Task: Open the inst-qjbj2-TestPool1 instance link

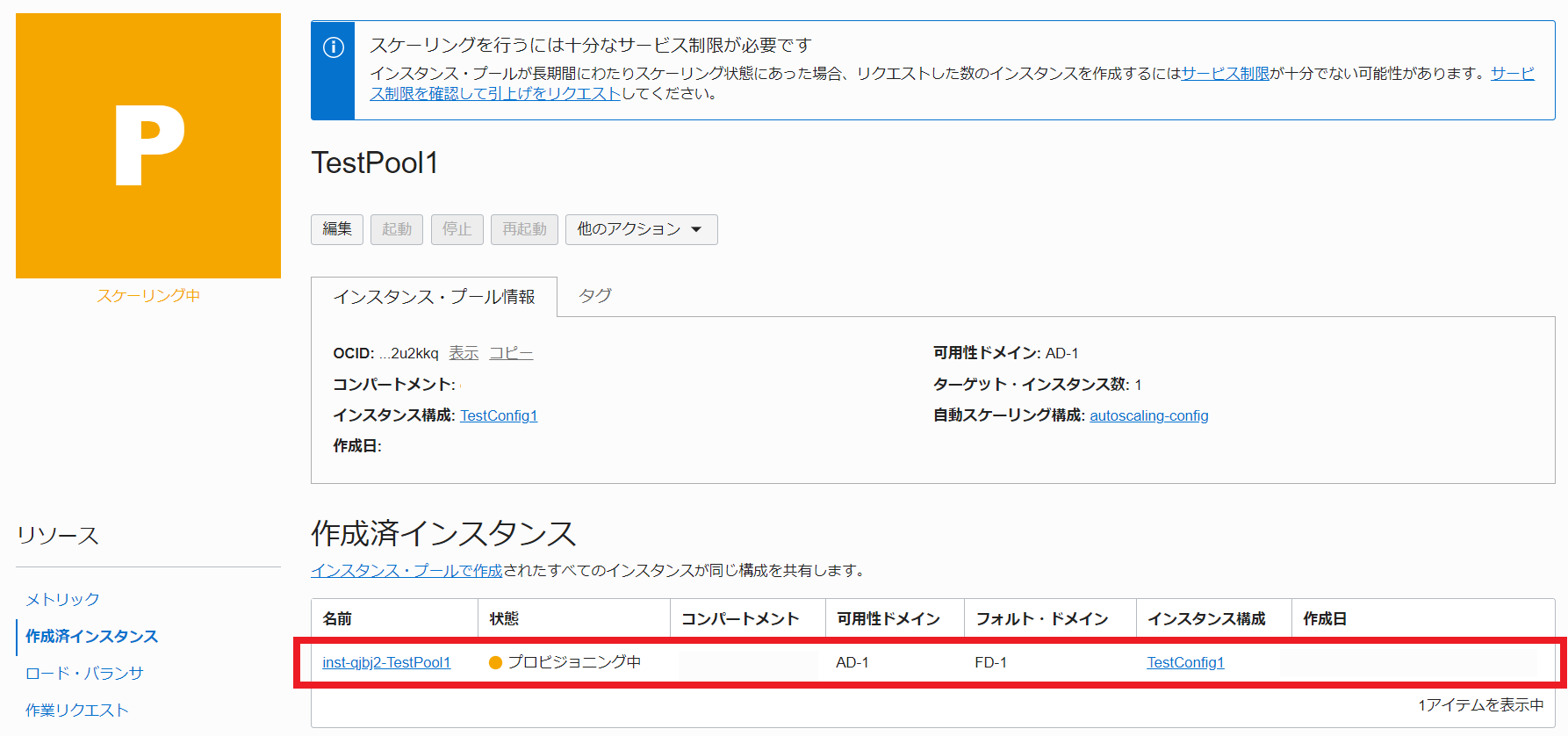Action: 386,662
